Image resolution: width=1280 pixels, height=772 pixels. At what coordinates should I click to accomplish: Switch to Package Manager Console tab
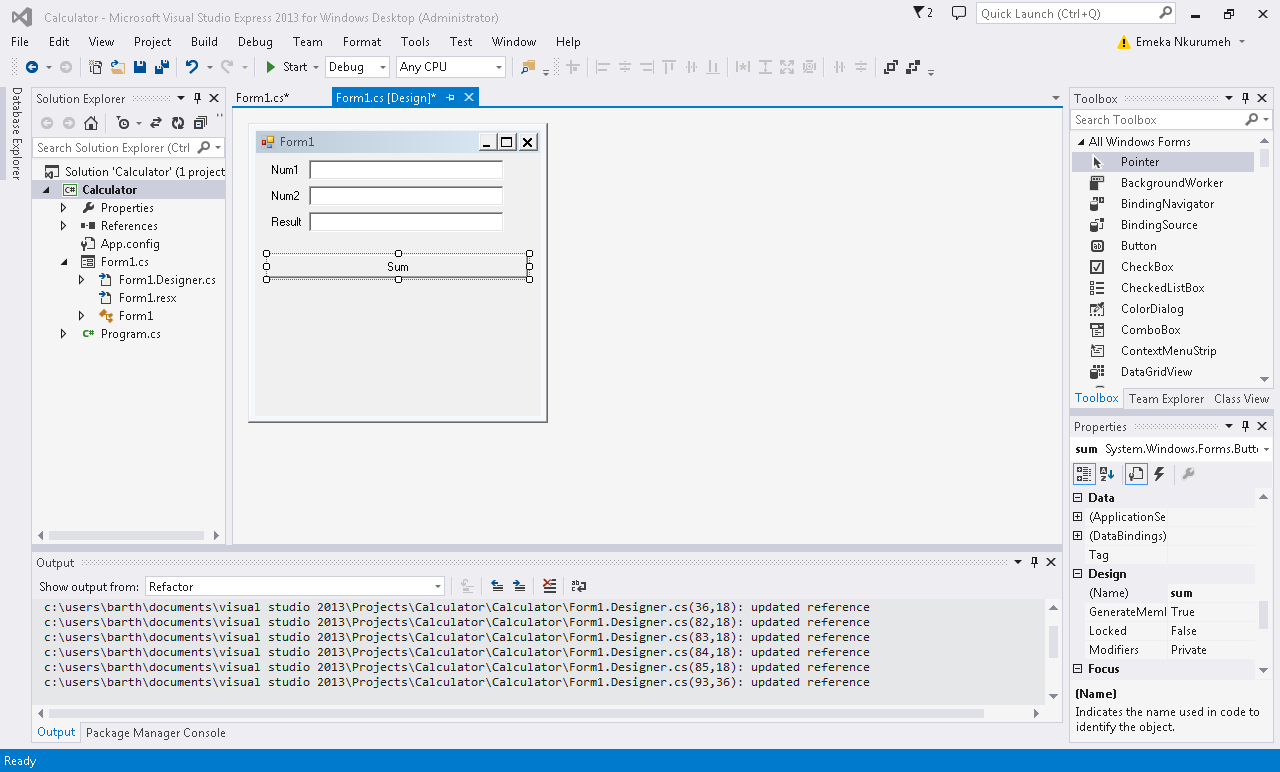(156, 733)
